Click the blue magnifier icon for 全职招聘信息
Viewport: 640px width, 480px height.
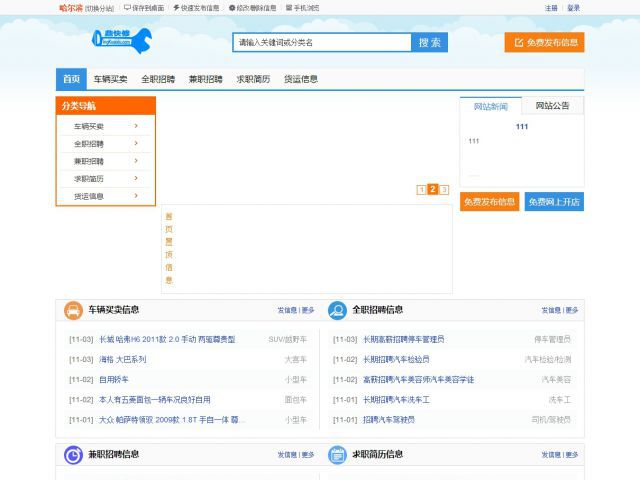(337, 310)
